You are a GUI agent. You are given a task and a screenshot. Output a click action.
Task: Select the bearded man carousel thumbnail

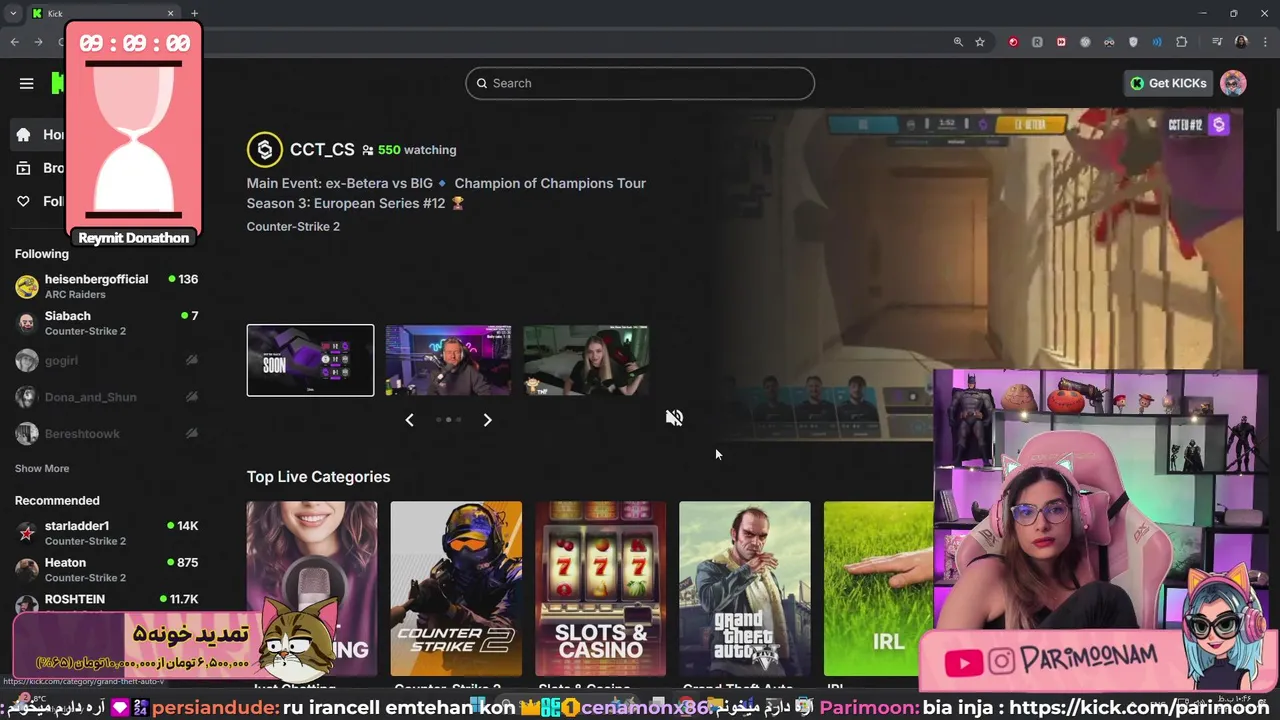[x=448, y=360]
